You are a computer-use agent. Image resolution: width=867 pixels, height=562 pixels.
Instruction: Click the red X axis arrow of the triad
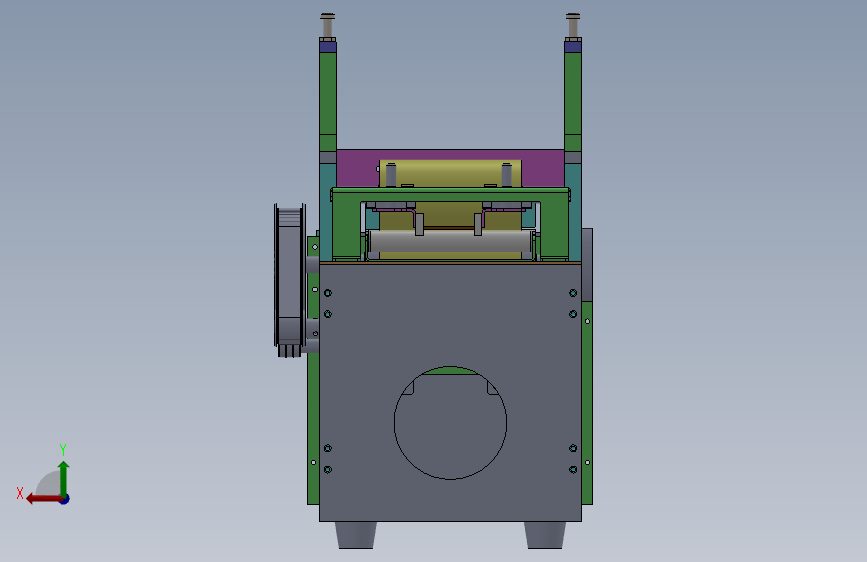point(43,499)
